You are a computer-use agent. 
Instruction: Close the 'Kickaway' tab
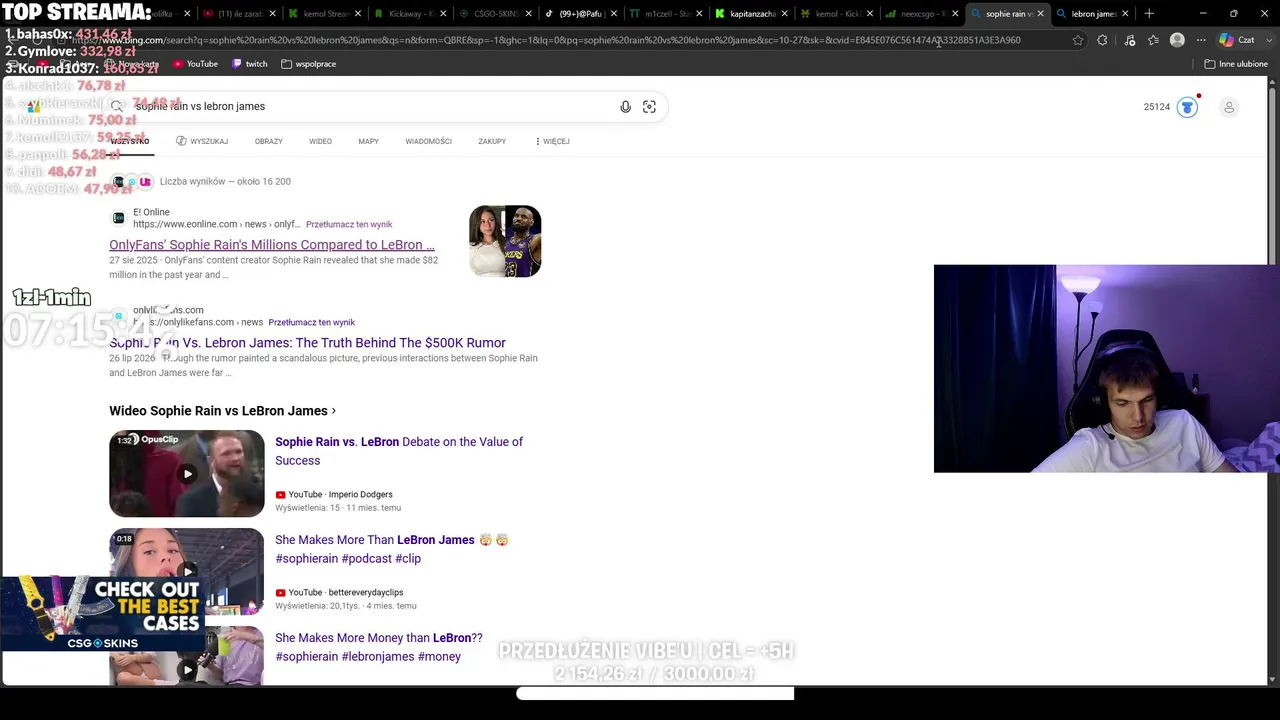443,14
